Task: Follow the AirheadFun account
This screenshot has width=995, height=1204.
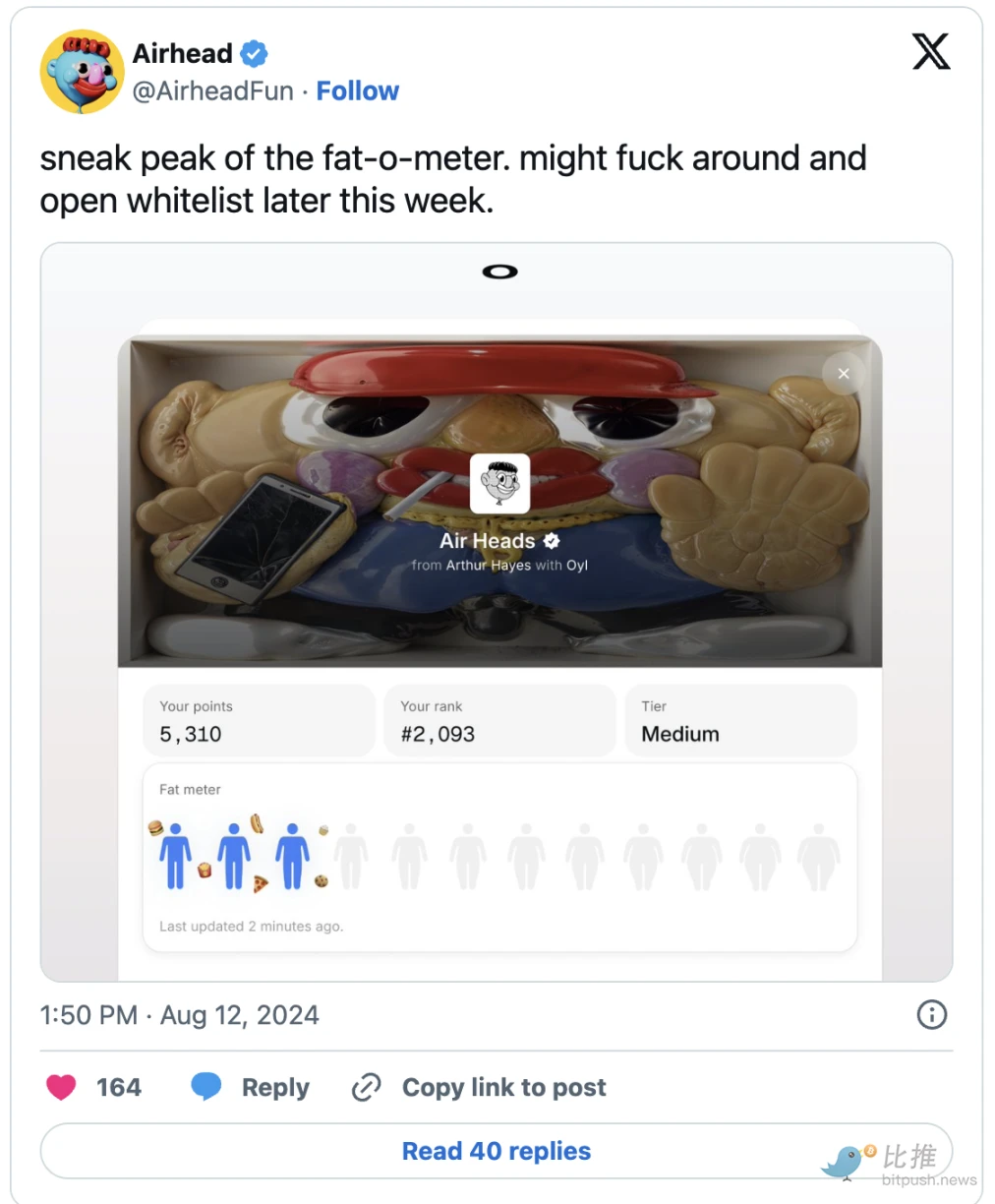Action: coord(357,91)
